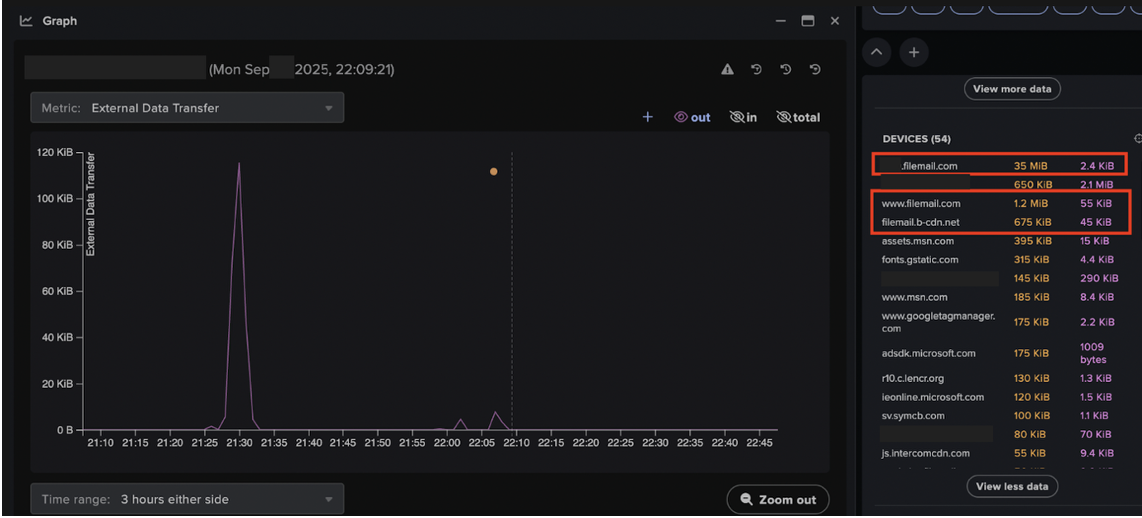Click the 35 MiB value

tap(1031, 166)
